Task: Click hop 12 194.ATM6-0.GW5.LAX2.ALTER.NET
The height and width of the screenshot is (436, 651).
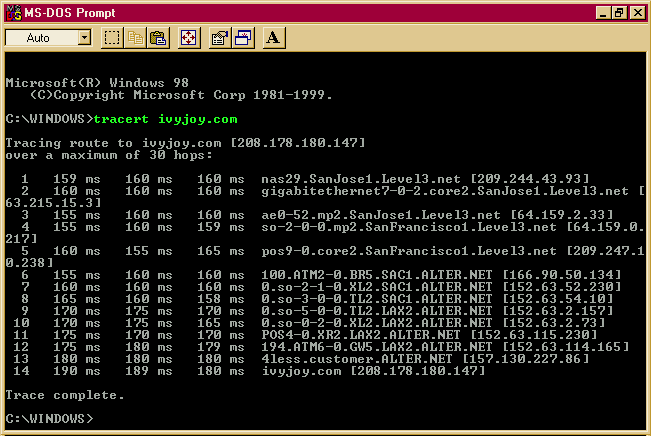Action: click(x=377, y=347)
